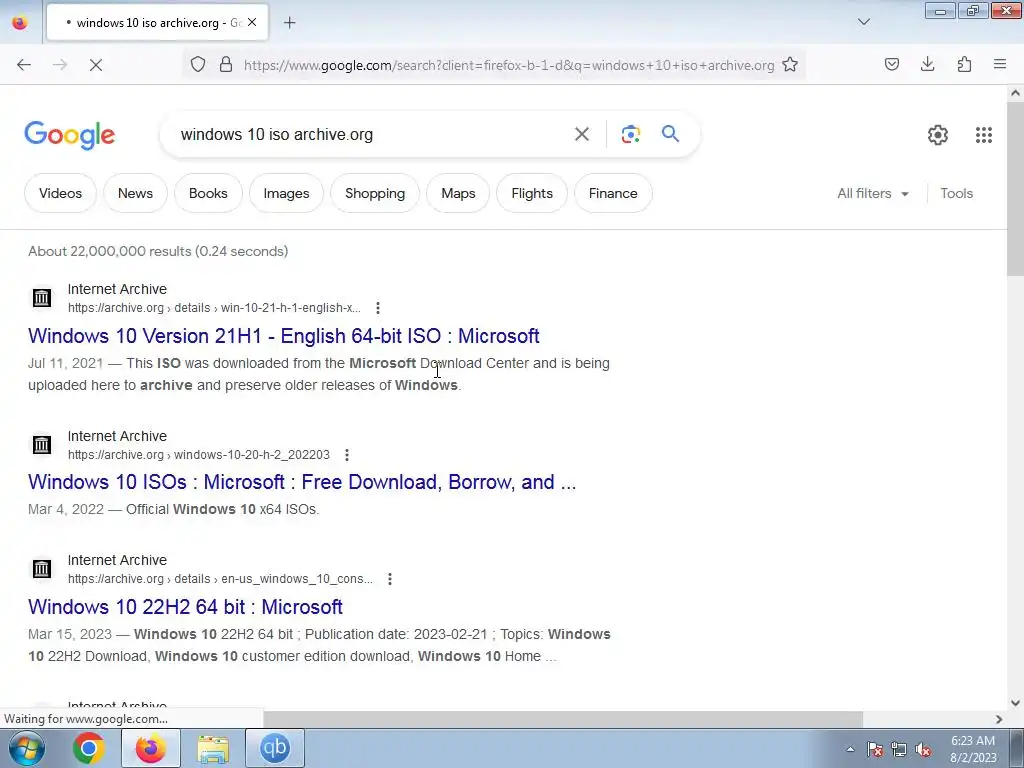Open the Windows Start menu
This screenshot has height=768, width=1024.
[x=26, y=748]
